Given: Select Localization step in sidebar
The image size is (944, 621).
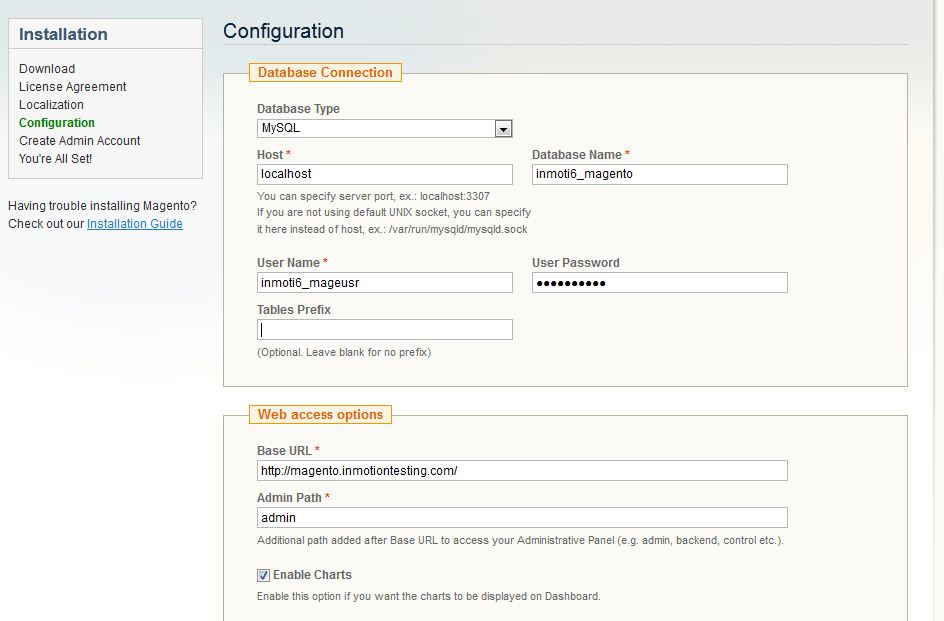Looking at the screenshot, I should [51, 105].
